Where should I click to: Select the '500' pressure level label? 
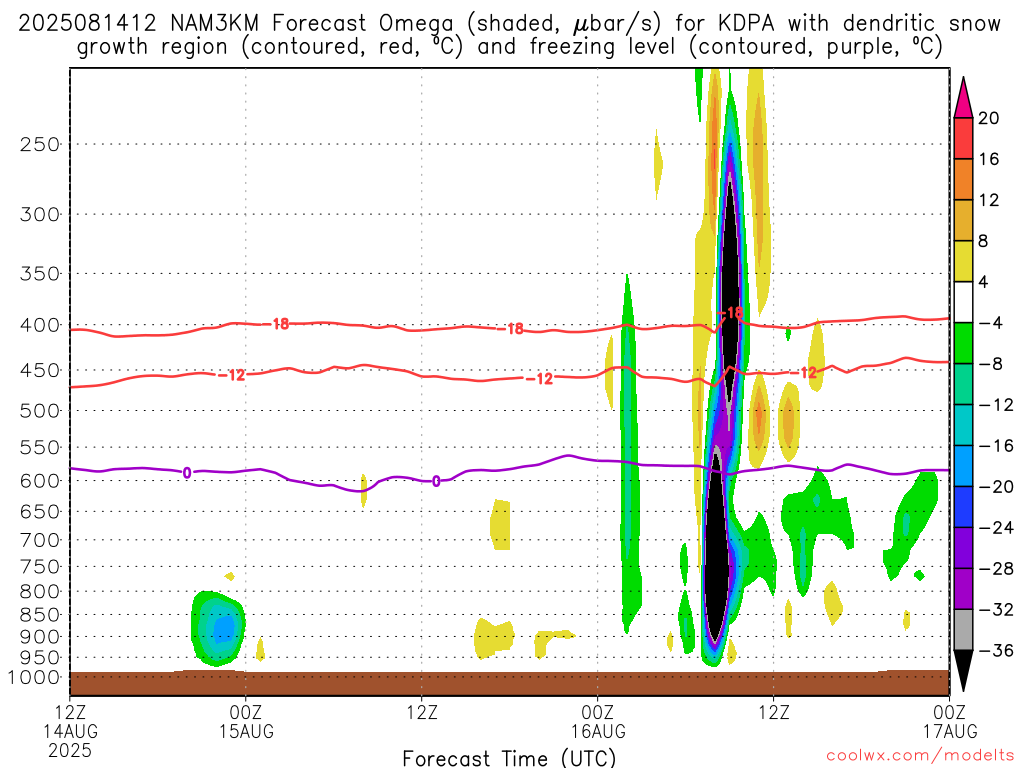39,411
